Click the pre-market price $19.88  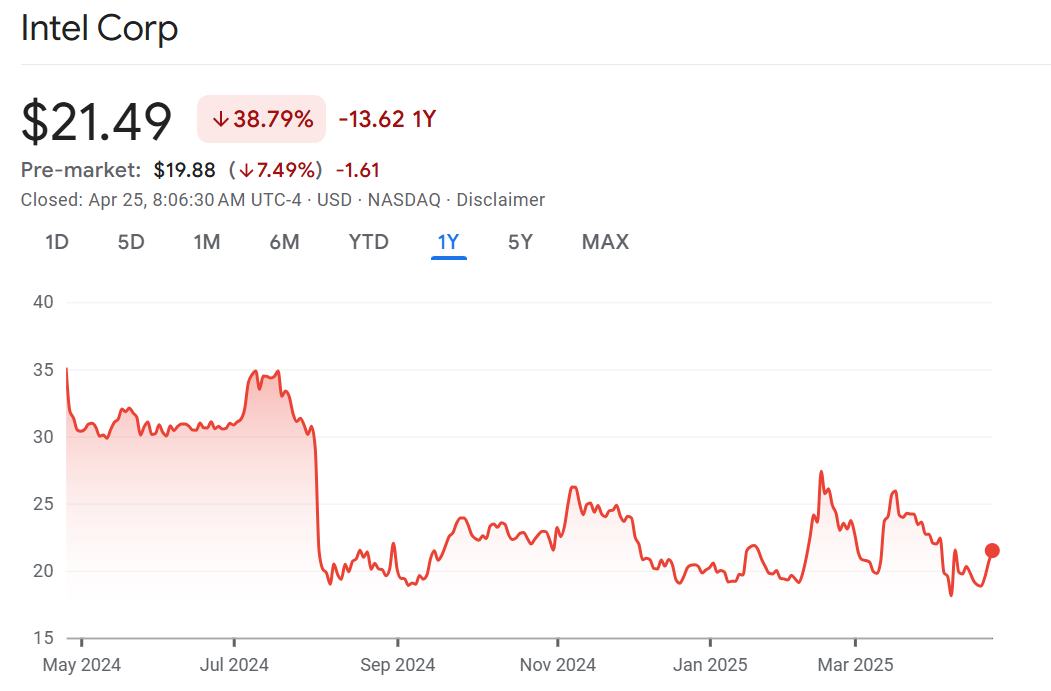pyautogui.click(x=184, y=170)
